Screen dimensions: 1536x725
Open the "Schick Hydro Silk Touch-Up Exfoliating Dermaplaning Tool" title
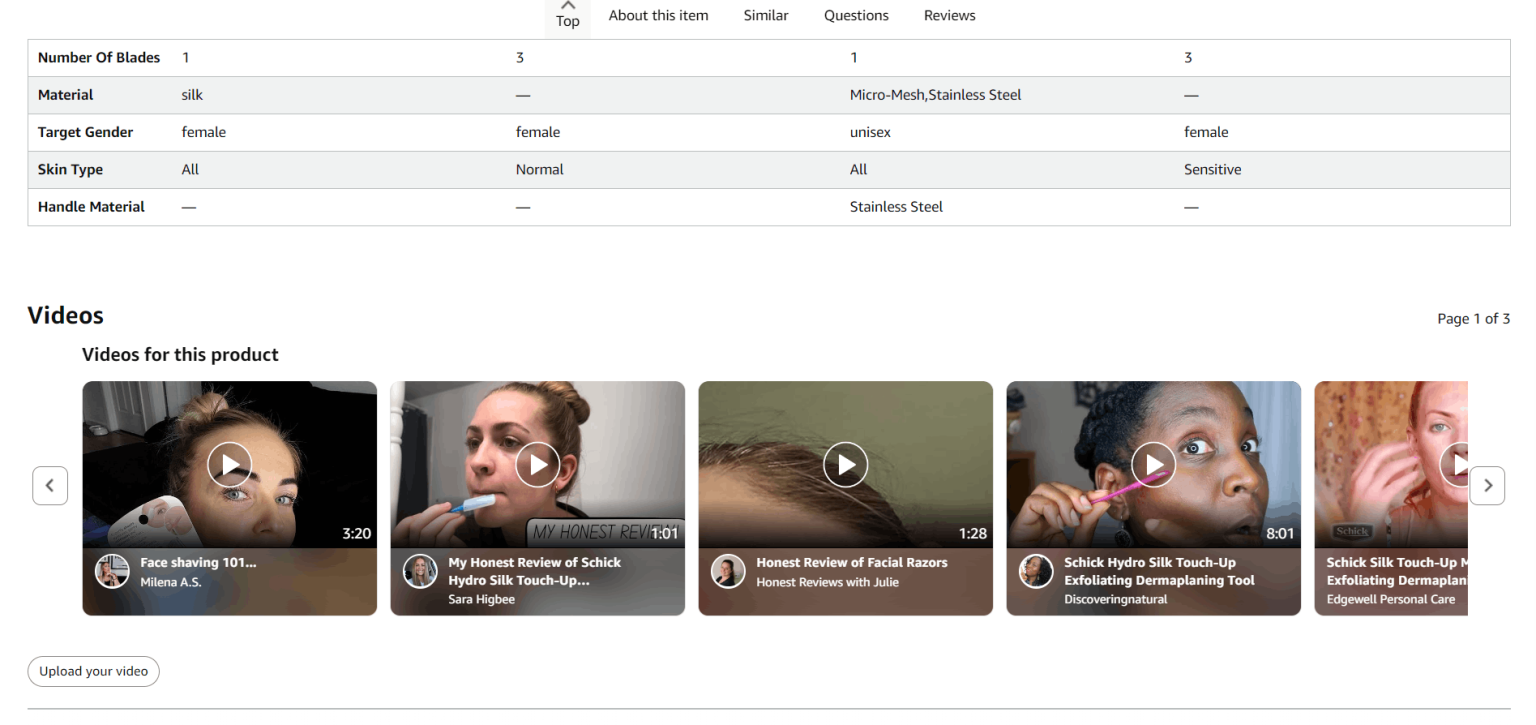(1159, 571)
